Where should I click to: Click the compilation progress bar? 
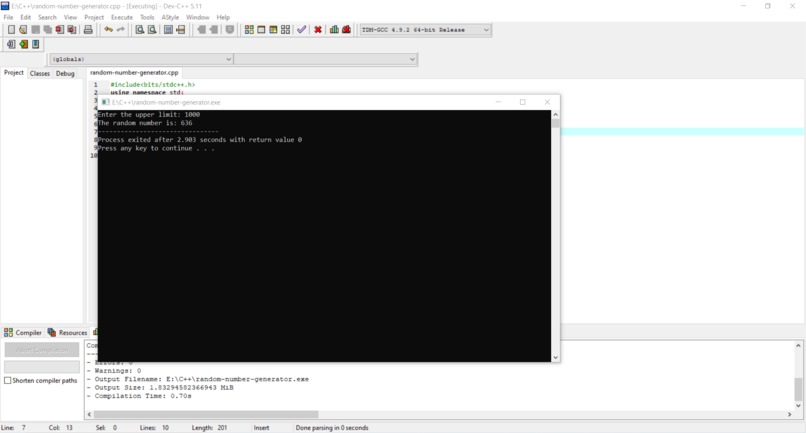point(42,367)
